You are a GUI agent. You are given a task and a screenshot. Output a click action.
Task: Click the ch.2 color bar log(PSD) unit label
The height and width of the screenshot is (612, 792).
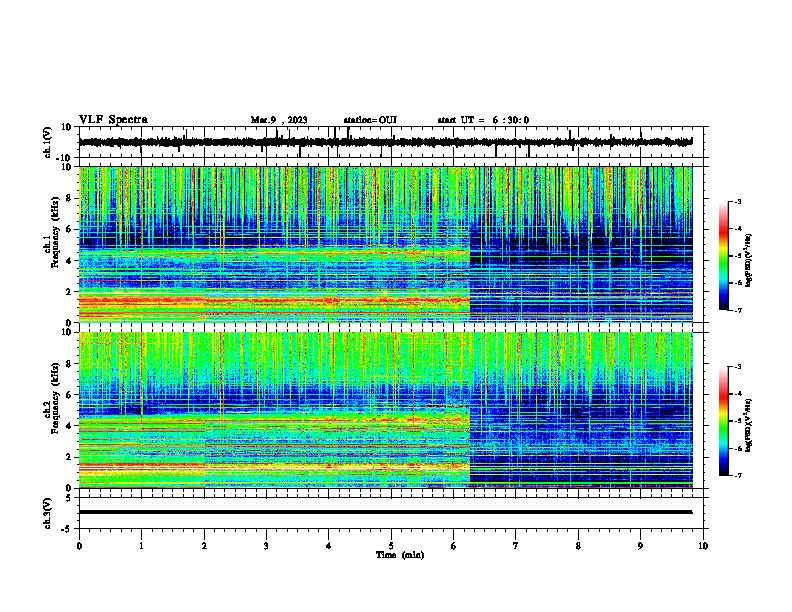749,425
